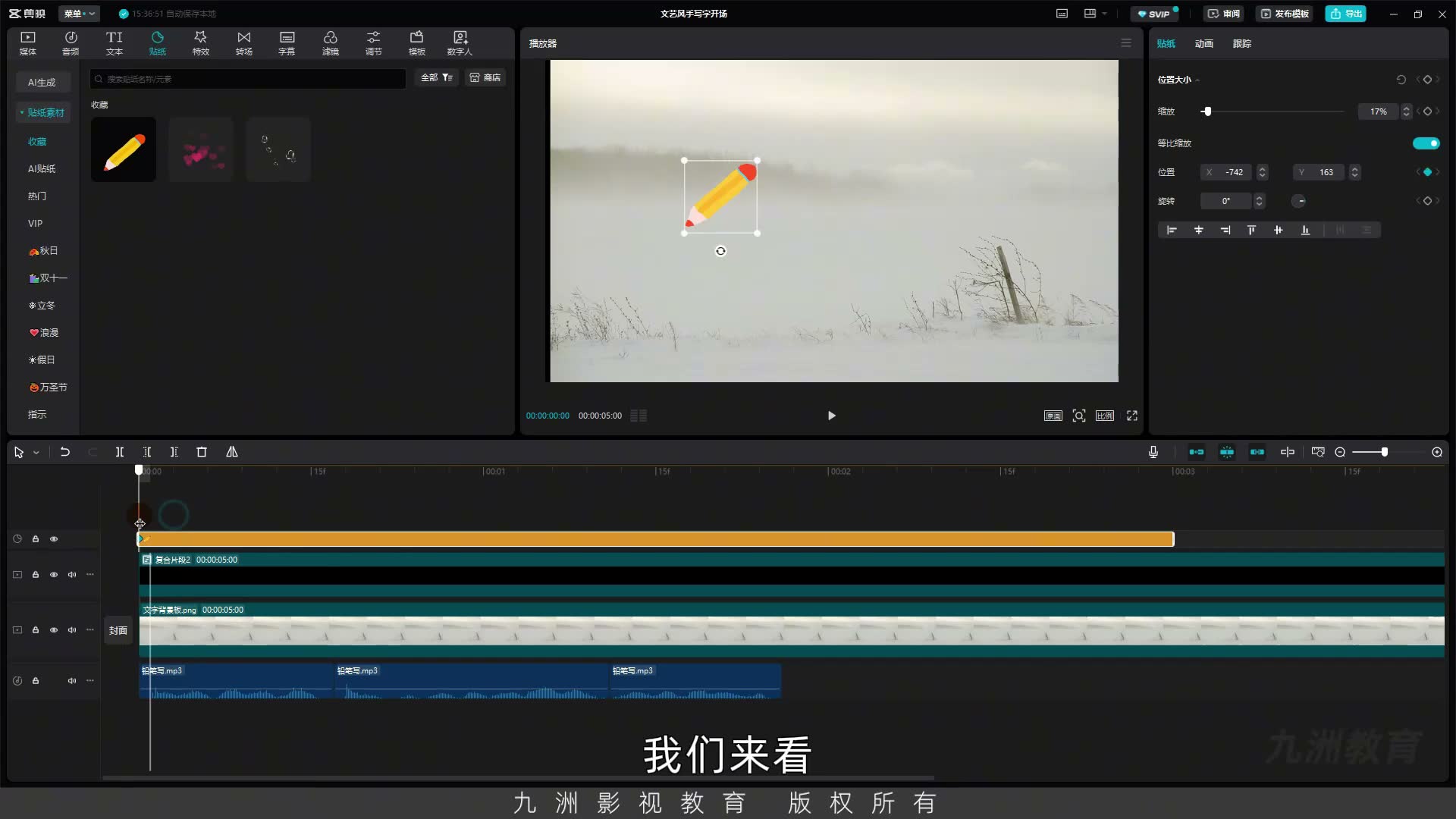Switch to the 跟踪 tab
This screenshot has width=1456, height=819.
click(x=1241, y=44)
